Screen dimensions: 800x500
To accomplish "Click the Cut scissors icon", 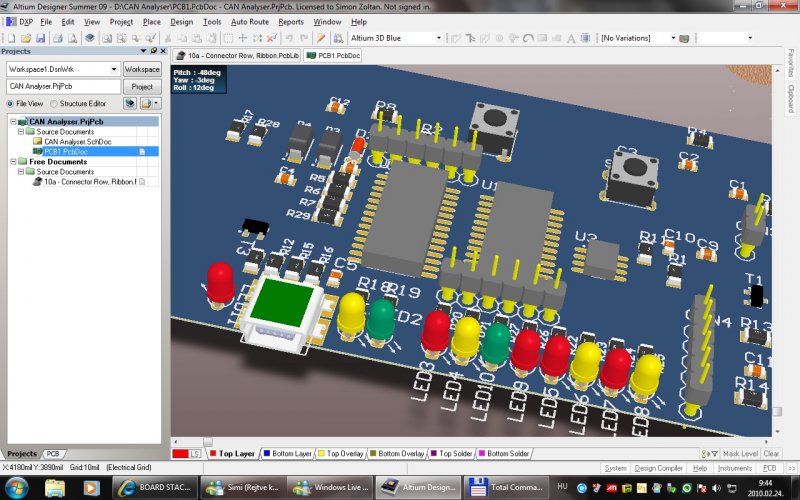I will [167, 38].
